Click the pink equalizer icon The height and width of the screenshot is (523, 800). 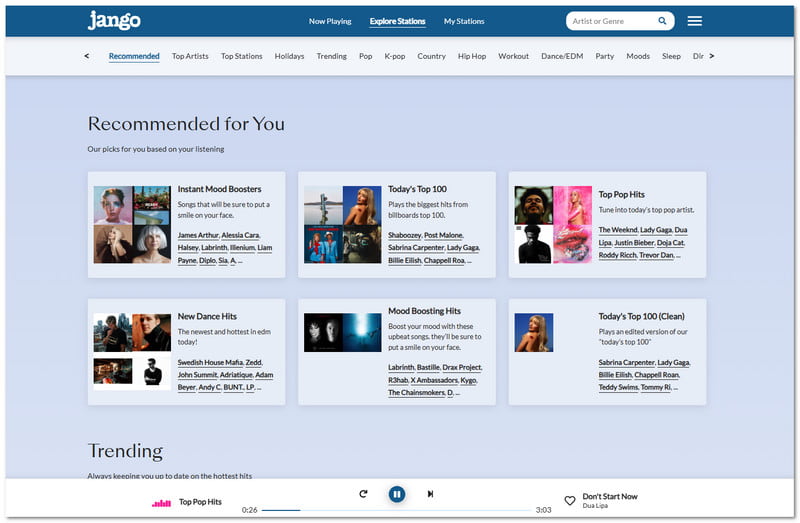point(161,502)
